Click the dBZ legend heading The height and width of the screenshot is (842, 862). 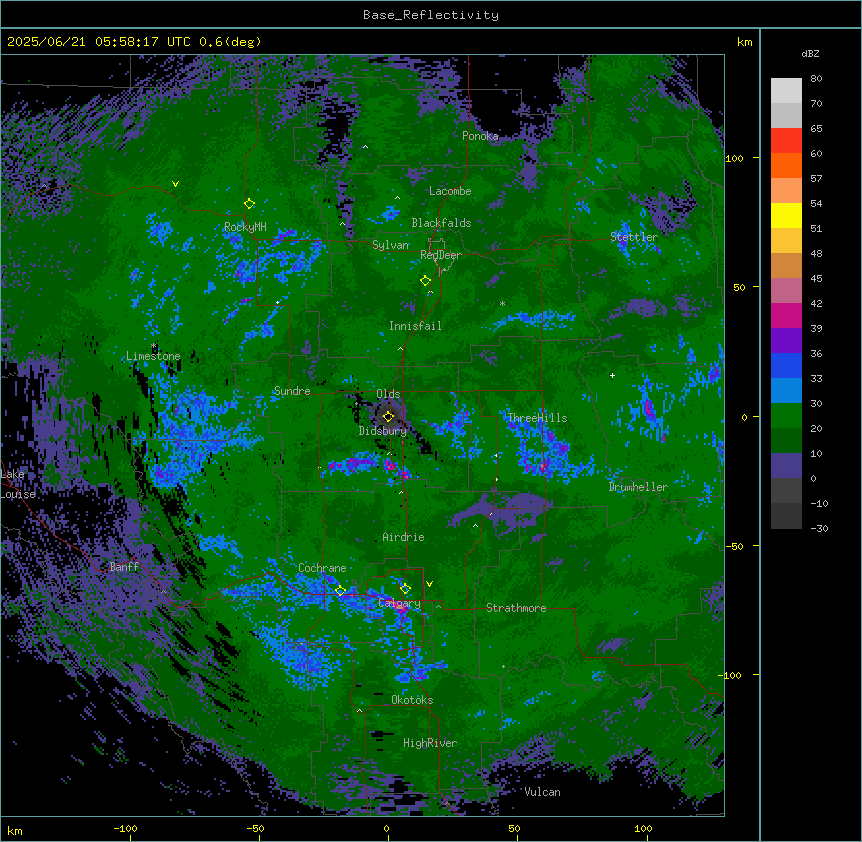coord(810,53)
